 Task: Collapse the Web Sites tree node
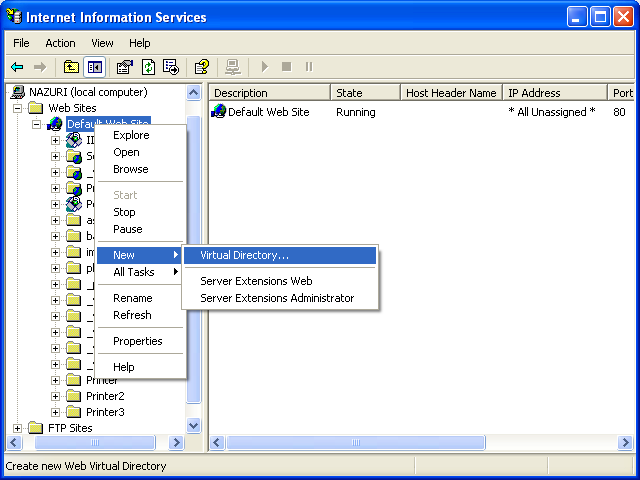pos(17,108)
